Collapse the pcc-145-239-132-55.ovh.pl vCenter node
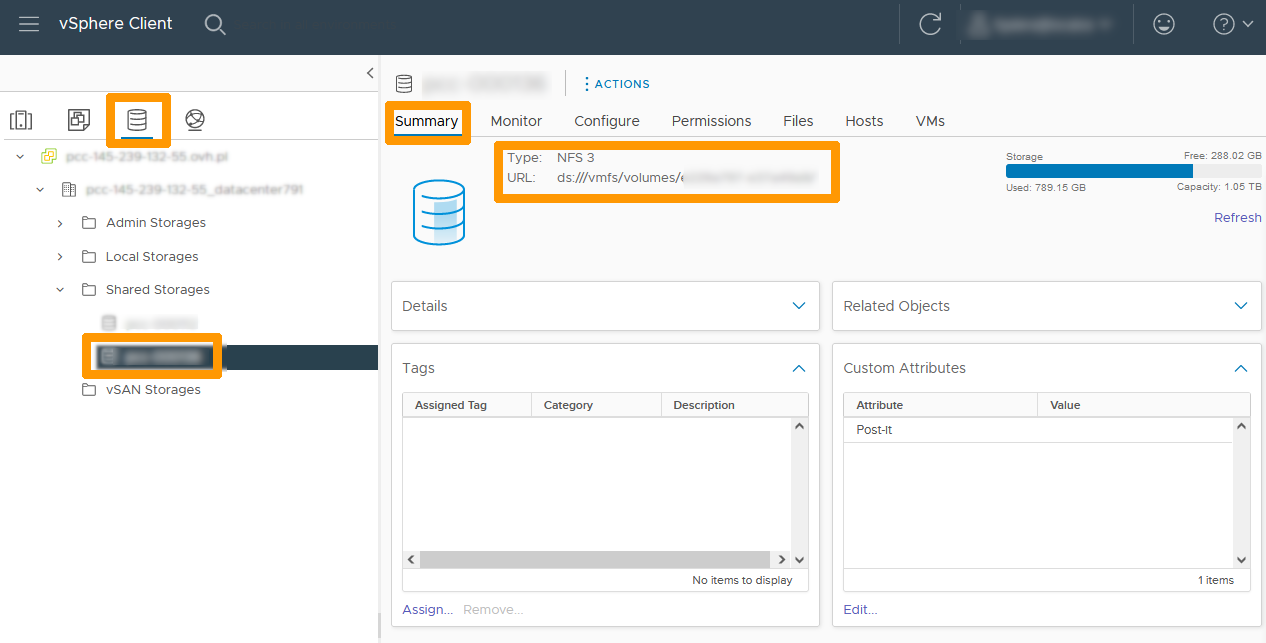The width and height of the screenshot is (1266, 643). [21, 157]
